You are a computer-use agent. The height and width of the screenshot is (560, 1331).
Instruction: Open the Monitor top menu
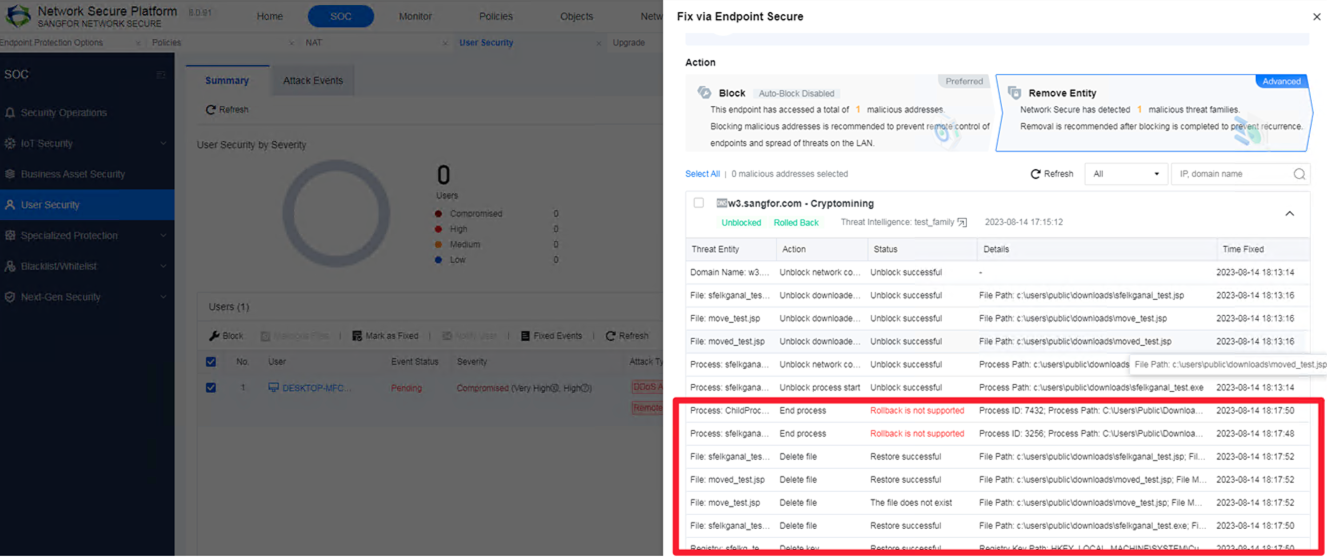coord(415,16)
